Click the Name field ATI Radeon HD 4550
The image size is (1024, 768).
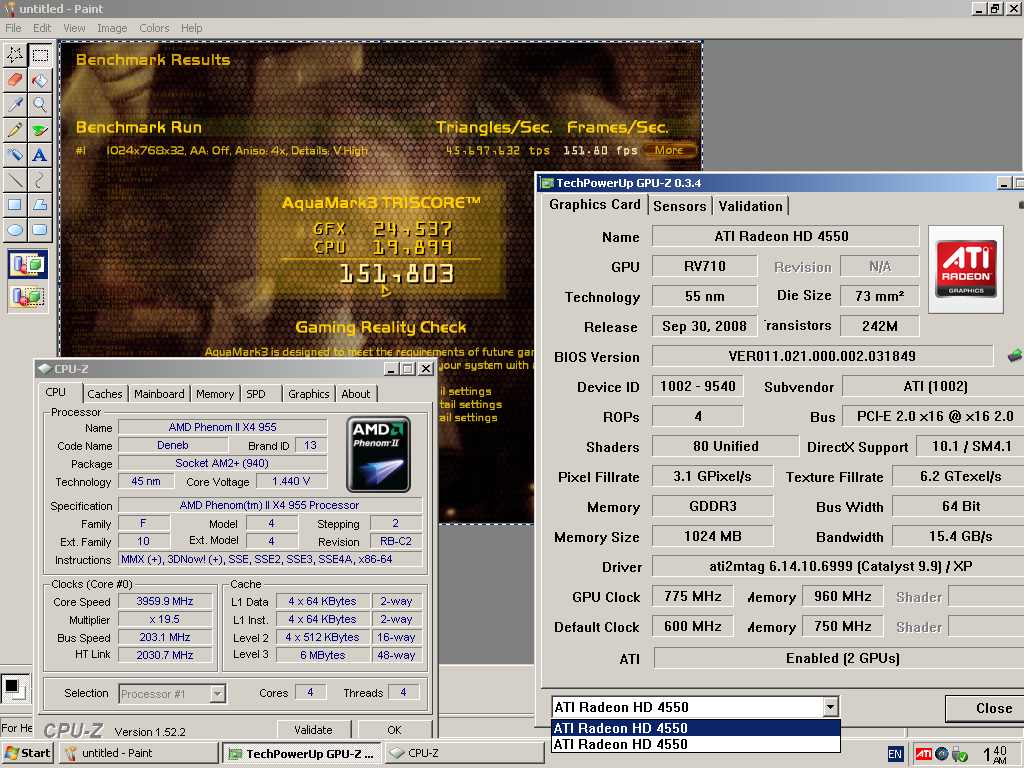pos(785,236)
